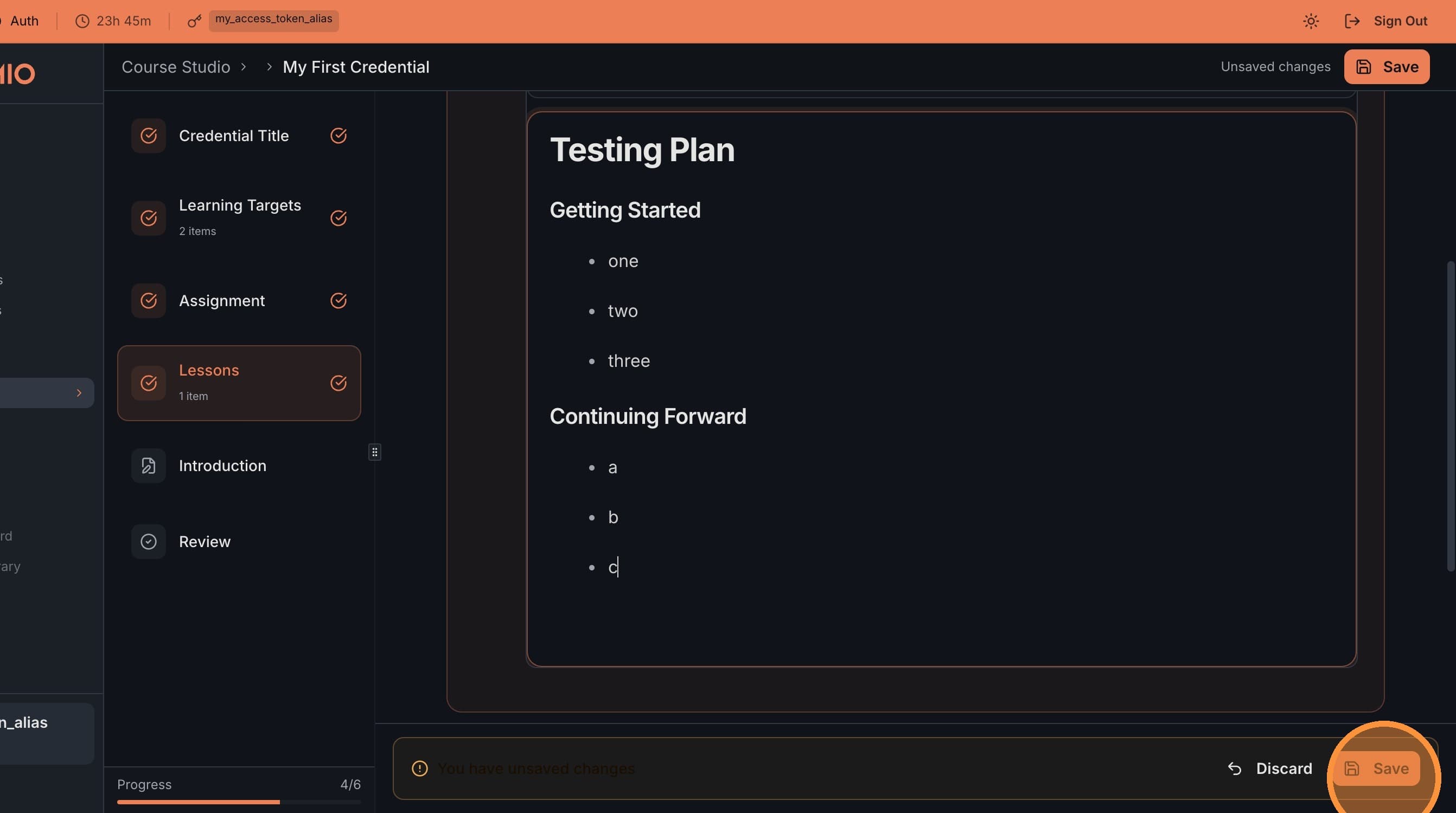The height and width of the screenshot is (813, 1456).
Task: Click the chevron after Course Studio breadcrumb
Action: [x=244, y=67]
